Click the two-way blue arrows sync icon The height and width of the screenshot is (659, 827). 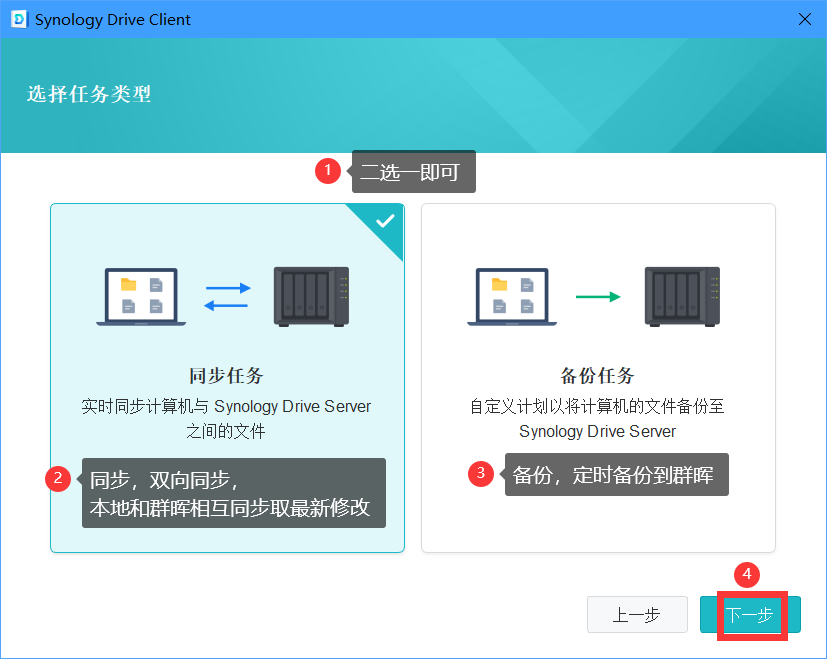(227, 297)
